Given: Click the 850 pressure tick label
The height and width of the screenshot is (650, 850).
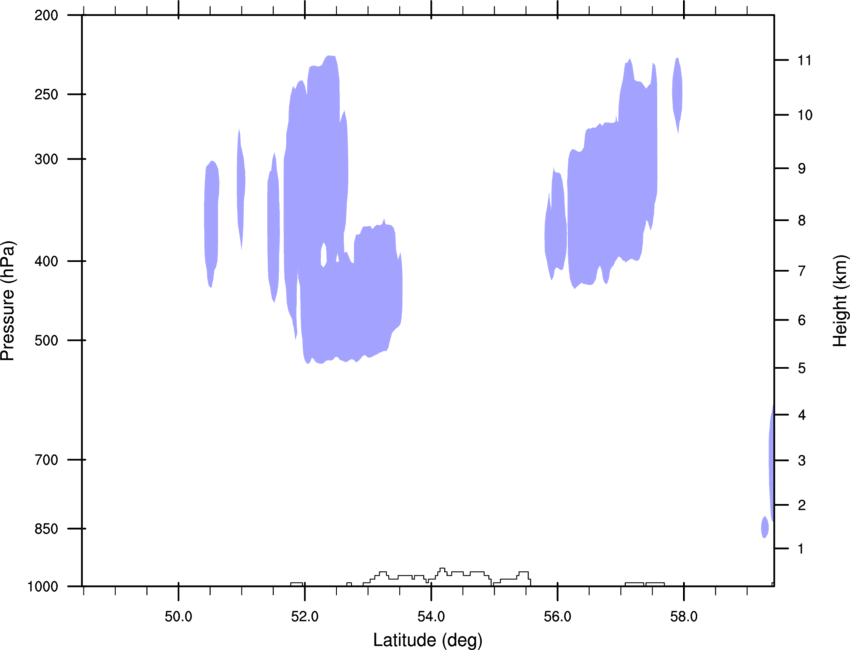Looking at the screenshot, I should tap(46, 529).
